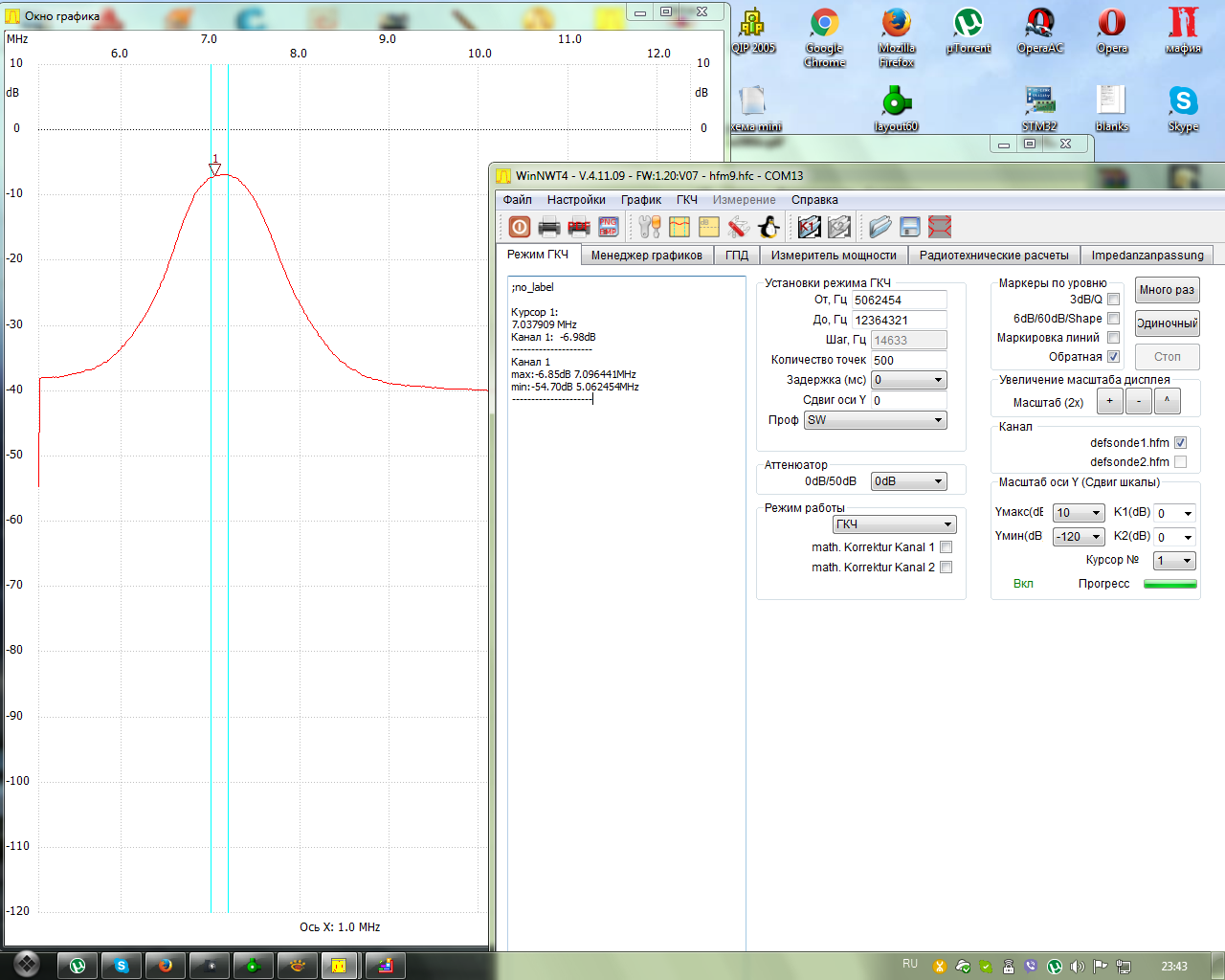This screenshot has height=980, width=1225.
Task: Click the PDF export toolbar icon
Action: (x=579, y=227)
